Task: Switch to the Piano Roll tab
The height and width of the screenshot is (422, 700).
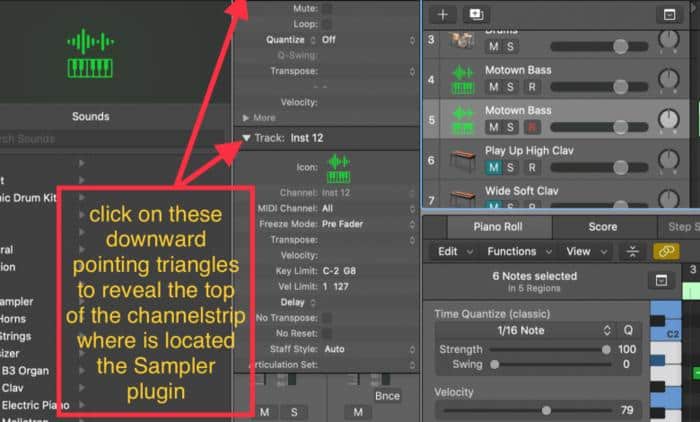Action: [x=498, y=227]
